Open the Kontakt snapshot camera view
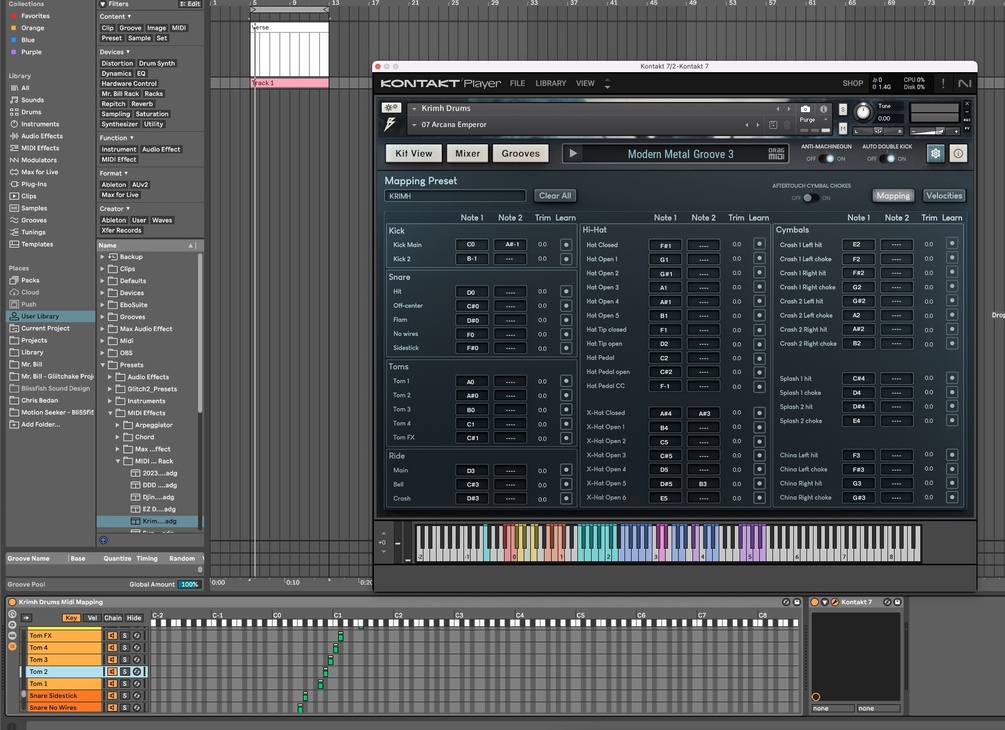Viewport: 1005px width, 730px height. [806, 109]
